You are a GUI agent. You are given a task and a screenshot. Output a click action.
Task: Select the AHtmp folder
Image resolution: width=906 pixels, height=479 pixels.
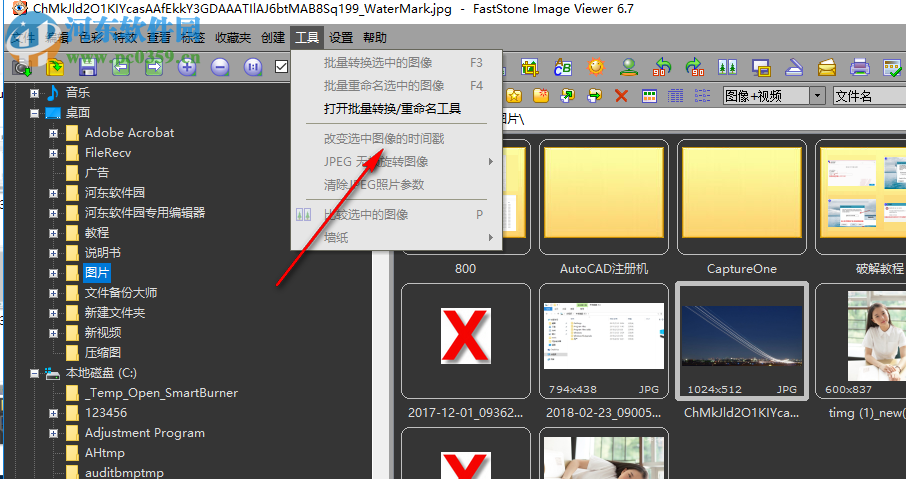pos(105,453)
